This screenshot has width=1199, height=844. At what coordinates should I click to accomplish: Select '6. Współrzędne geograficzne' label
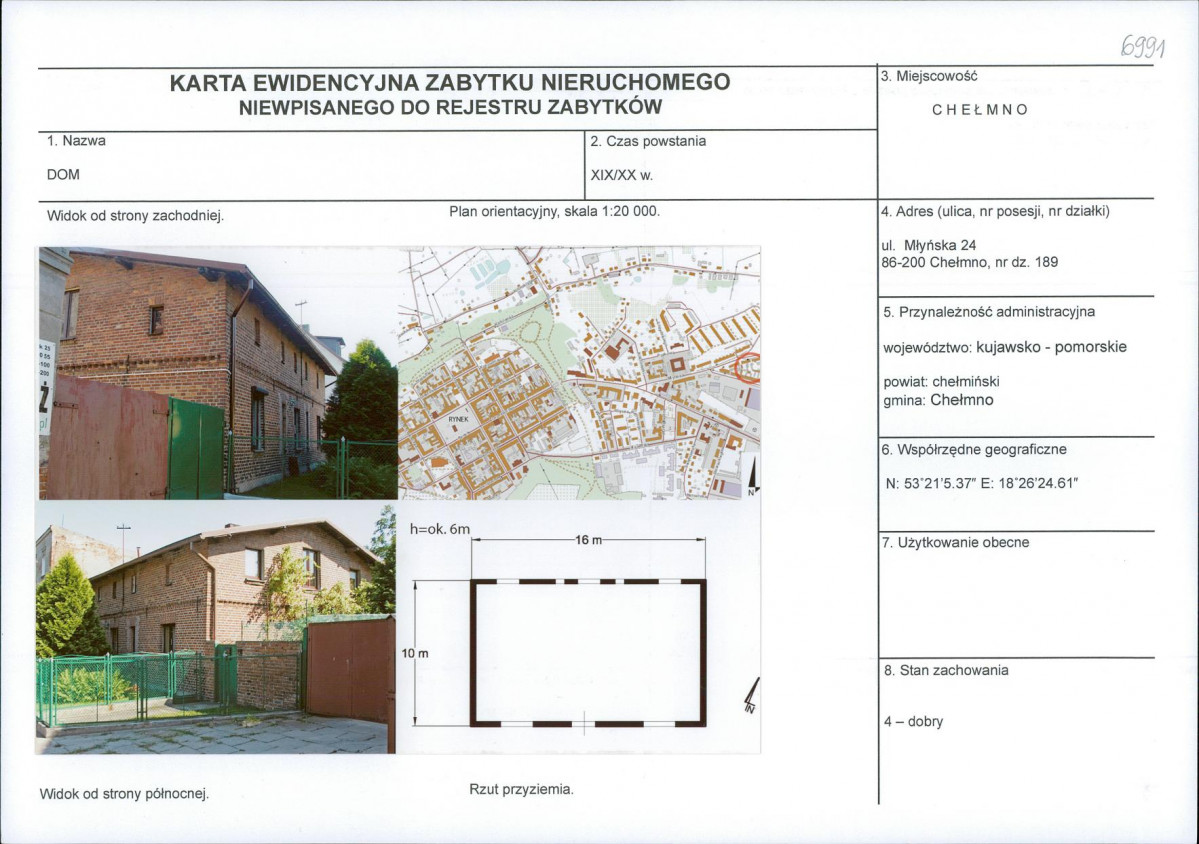coord(973,450)
